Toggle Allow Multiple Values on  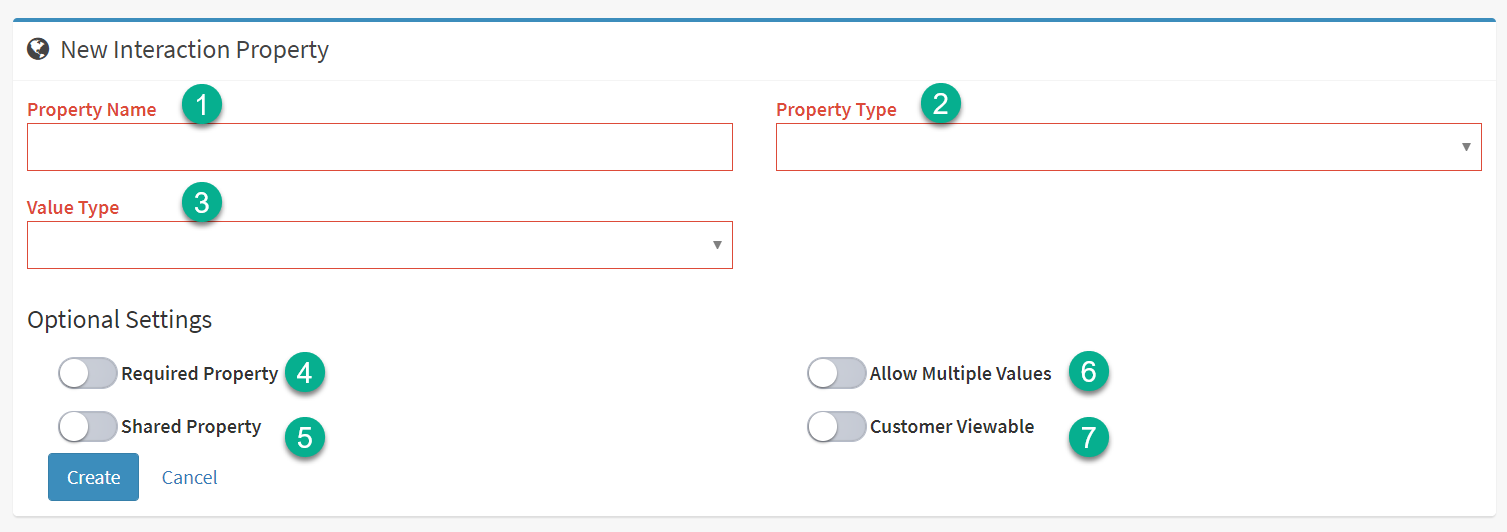836,374
